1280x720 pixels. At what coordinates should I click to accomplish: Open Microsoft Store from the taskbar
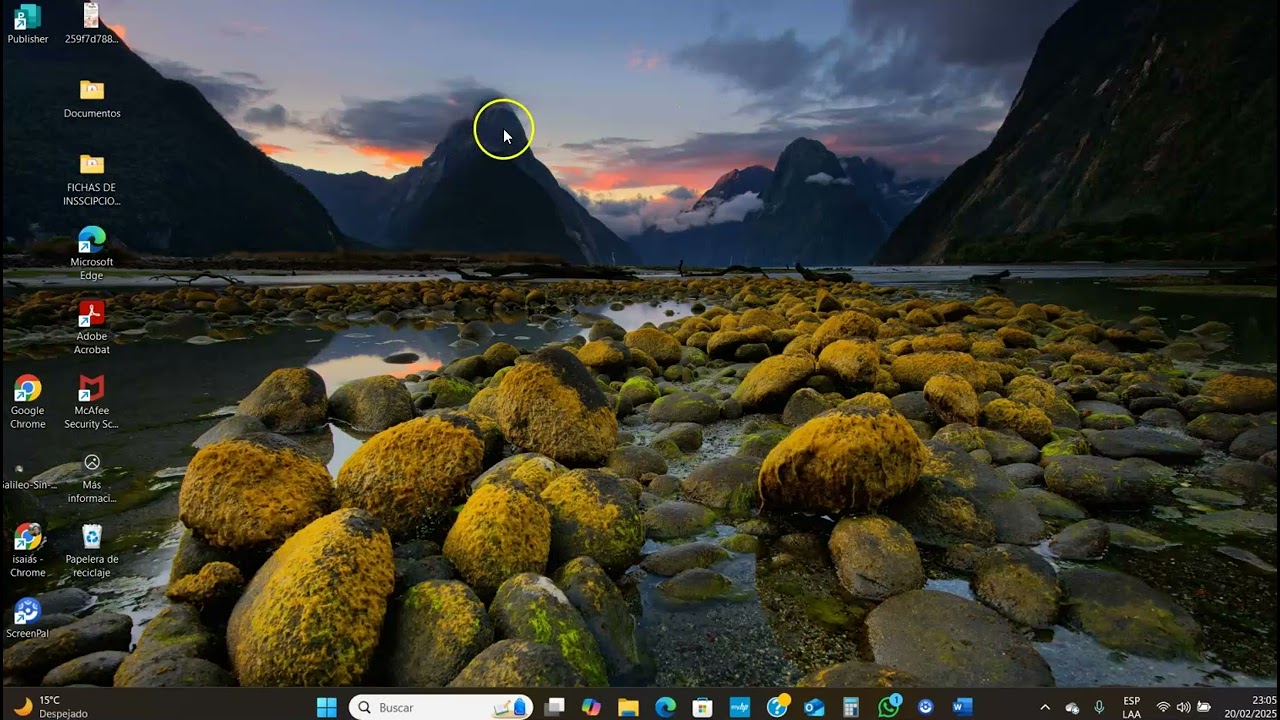point(703,707)
